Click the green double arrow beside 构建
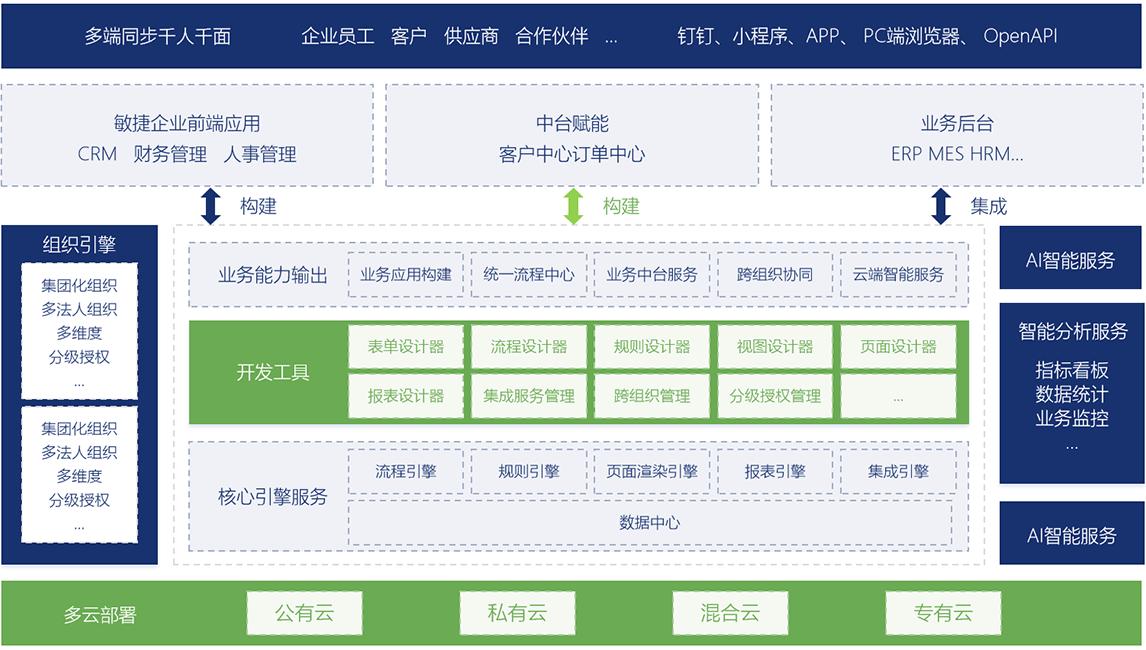 pyautogui.click(x=573, y=206)
